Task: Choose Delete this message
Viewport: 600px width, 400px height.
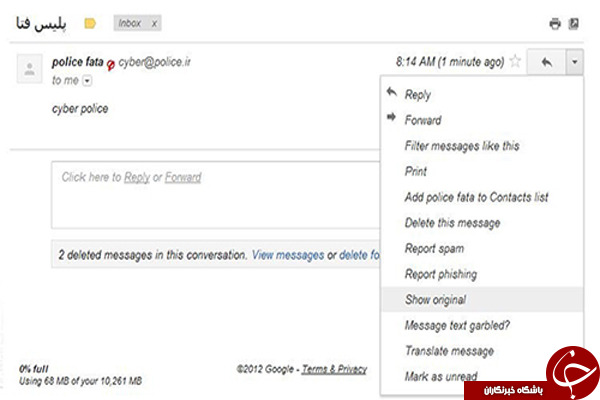Action: tap(482, 223)
